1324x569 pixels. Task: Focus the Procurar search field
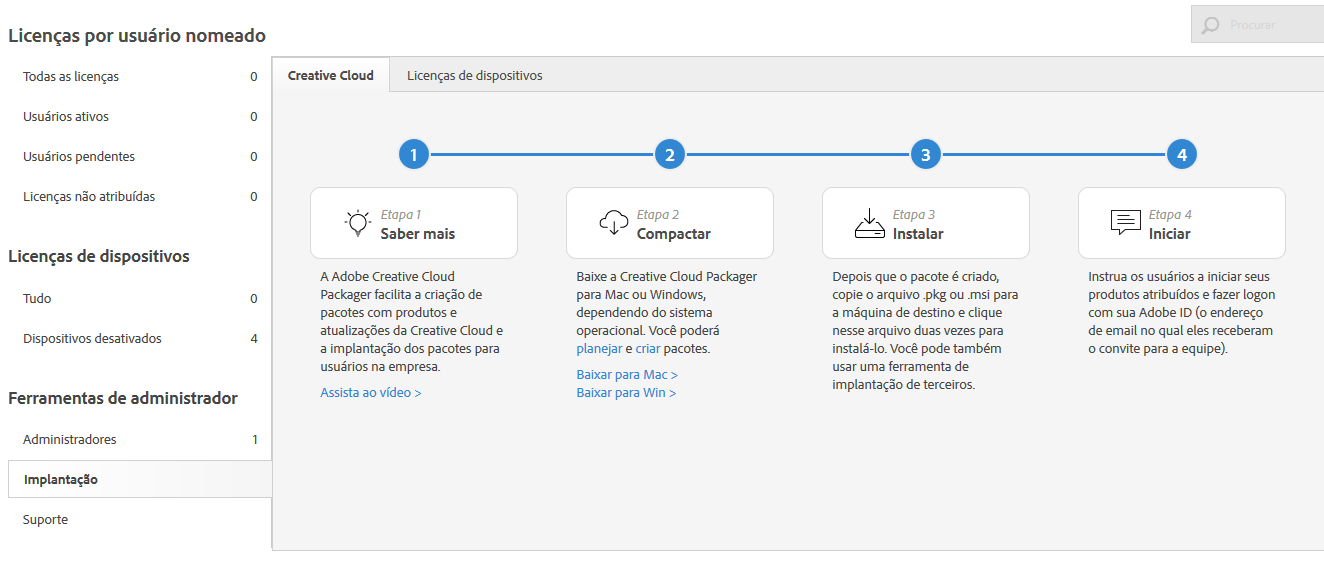(1257, 25)
